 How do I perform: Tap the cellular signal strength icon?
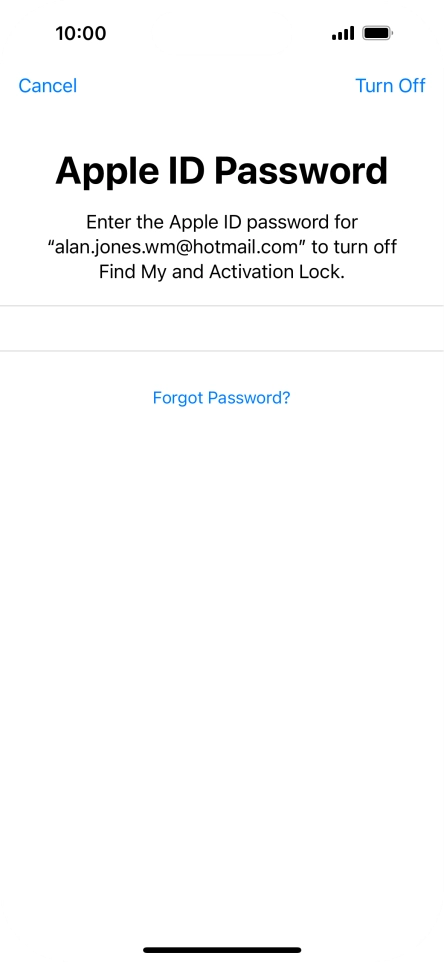[x=343, y=33]
